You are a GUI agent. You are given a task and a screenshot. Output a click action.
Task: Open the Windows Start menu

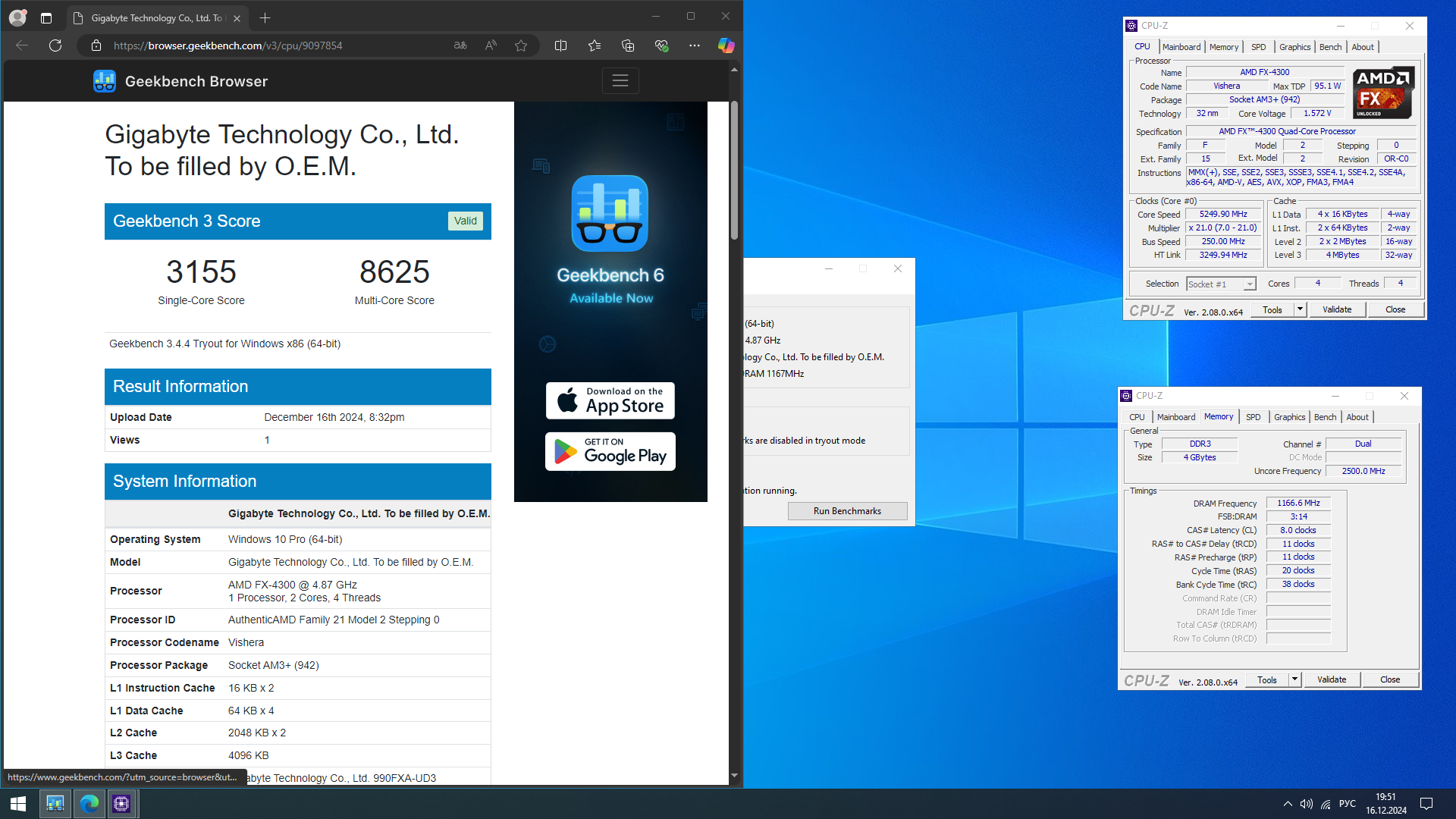18,804
